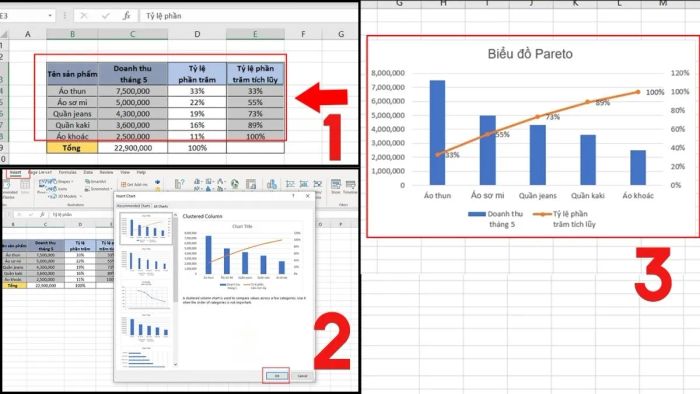This screenshot has height=394, width=700.
Task: Select cell 'Quần jeans' in the table
Action: (x=72, y=114)
